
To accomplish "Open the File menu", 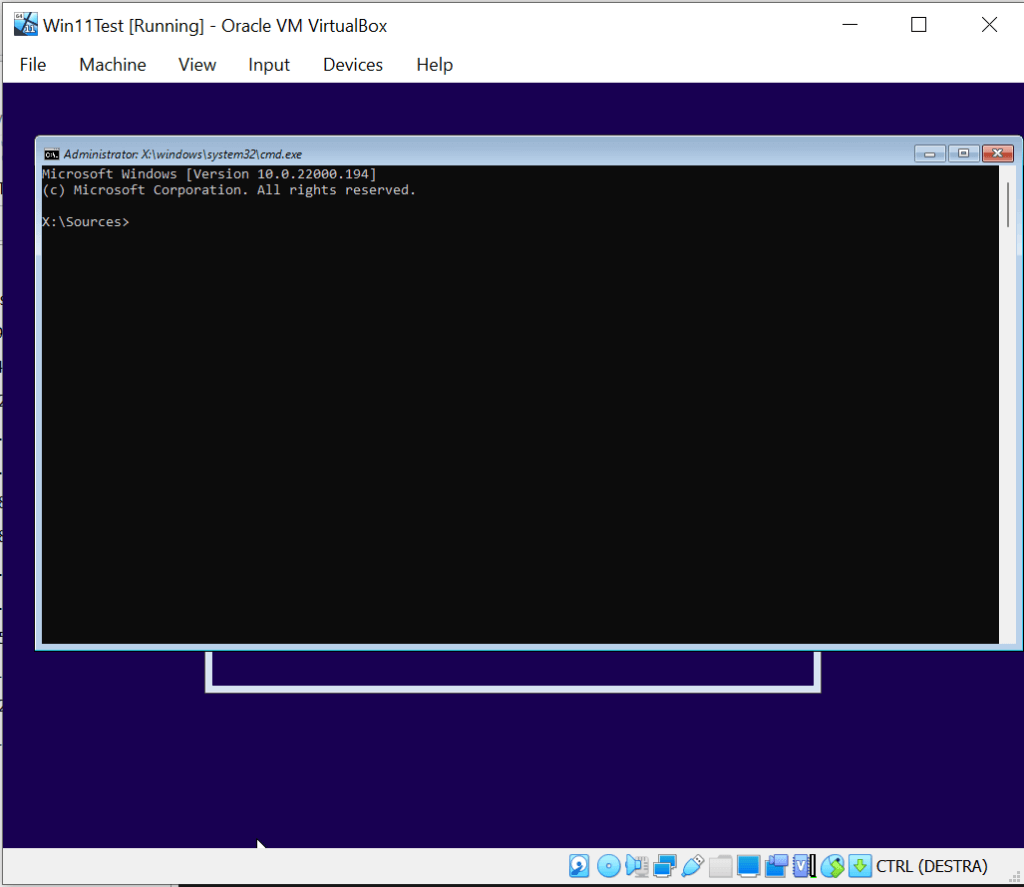I will point(33,65).
